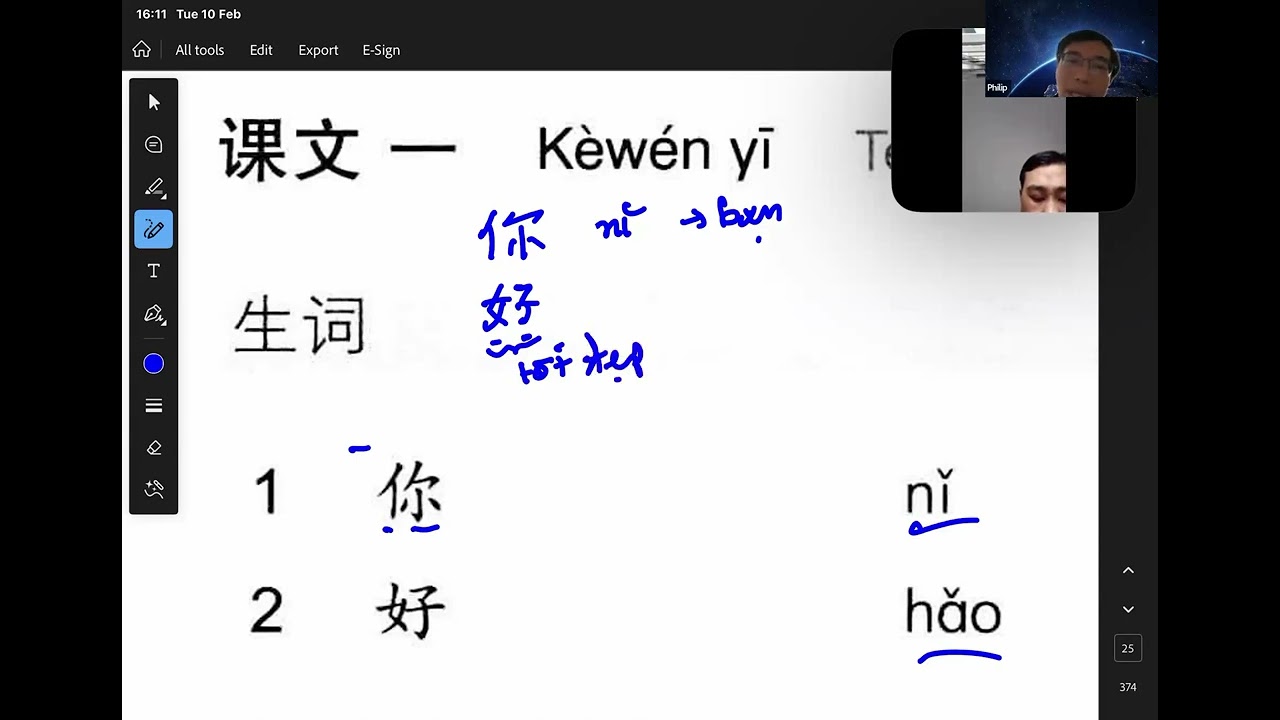Select the freehand draw tool
1280x720 pixels.
click(154, 229)
